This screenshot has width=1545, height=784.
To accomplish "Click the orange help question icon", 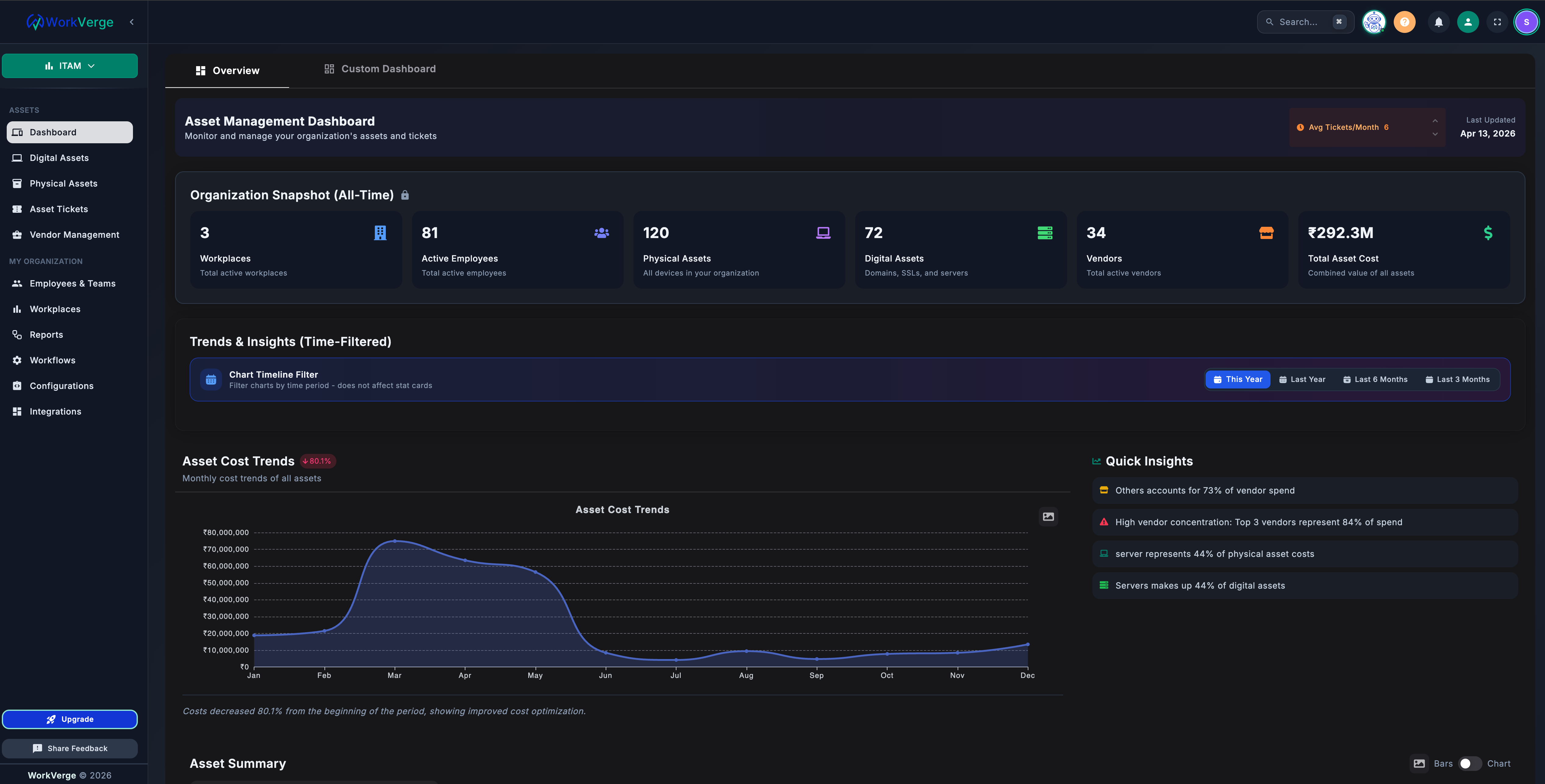I will [1404, 22].
